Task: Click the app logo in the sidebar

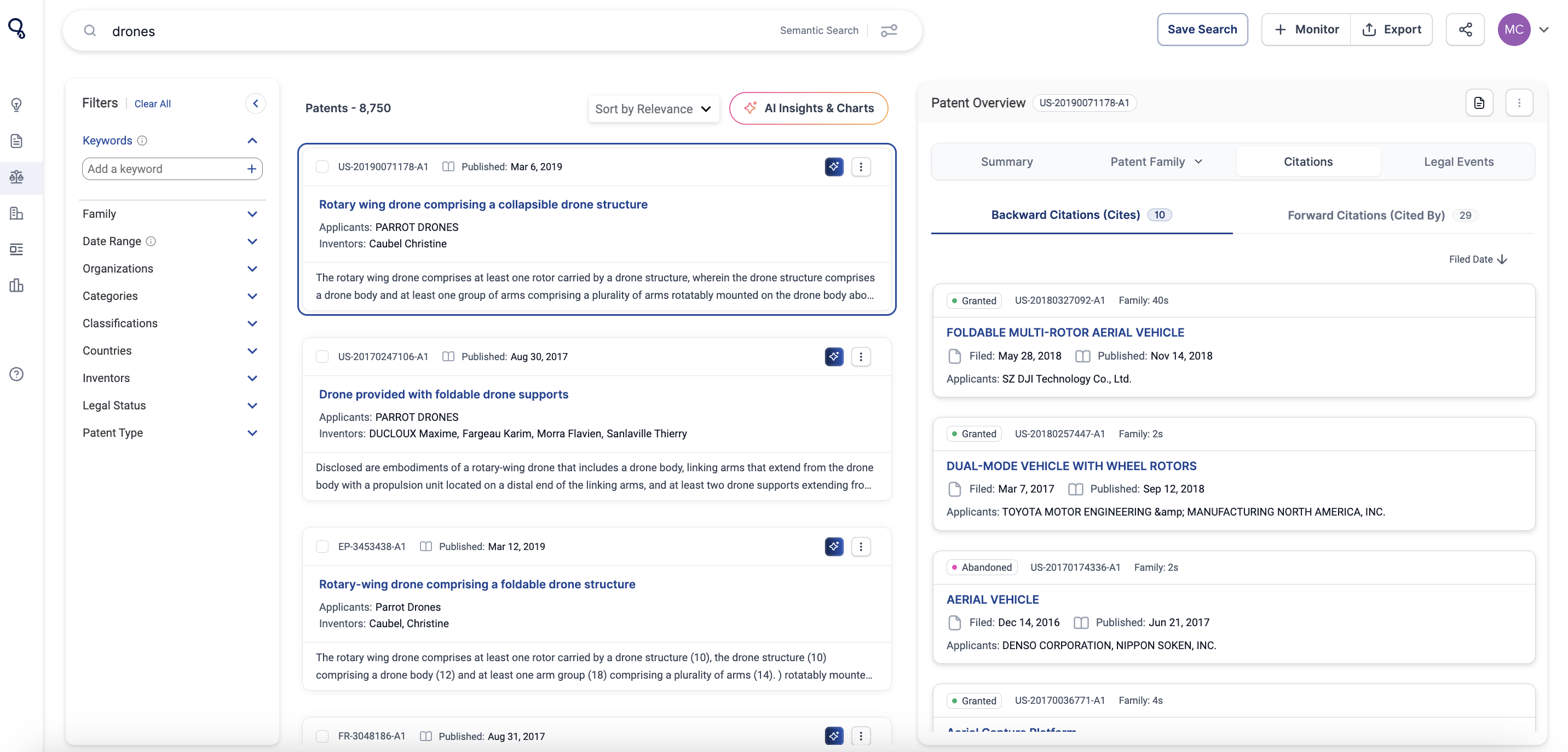Action: tap(16, 28)
